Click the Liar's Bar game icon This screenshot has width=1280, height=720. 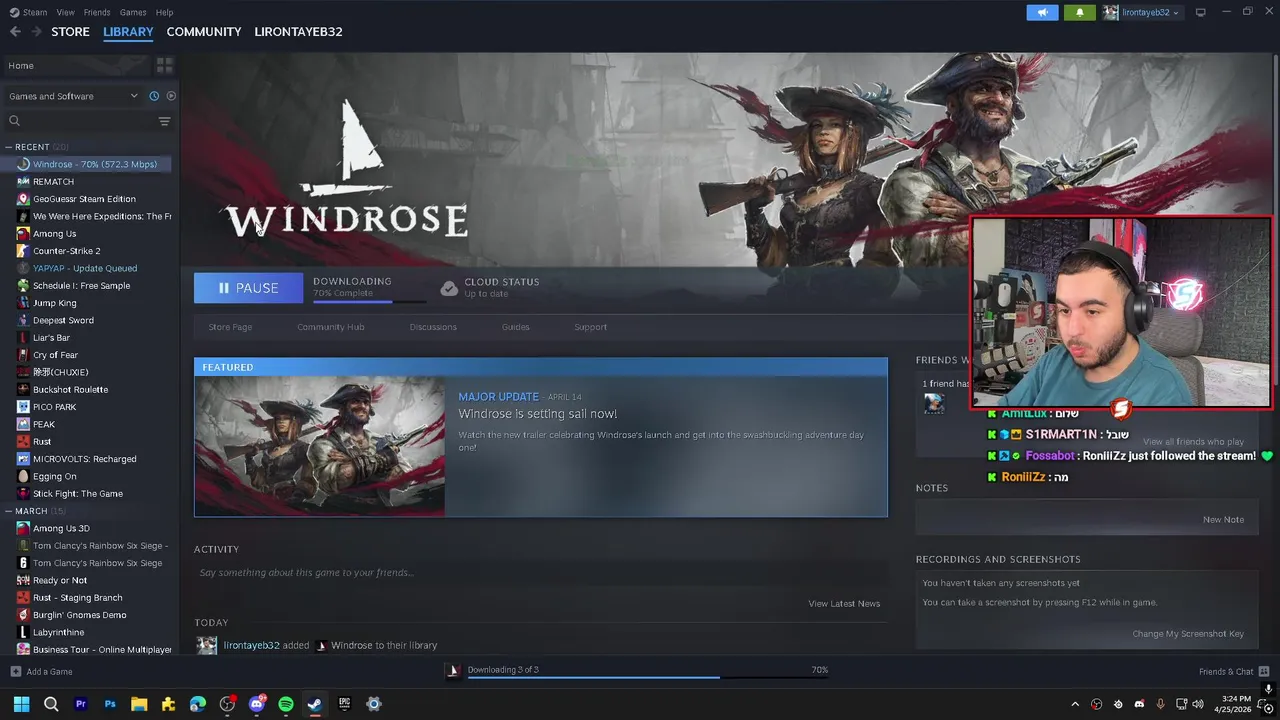coord(23,338)
